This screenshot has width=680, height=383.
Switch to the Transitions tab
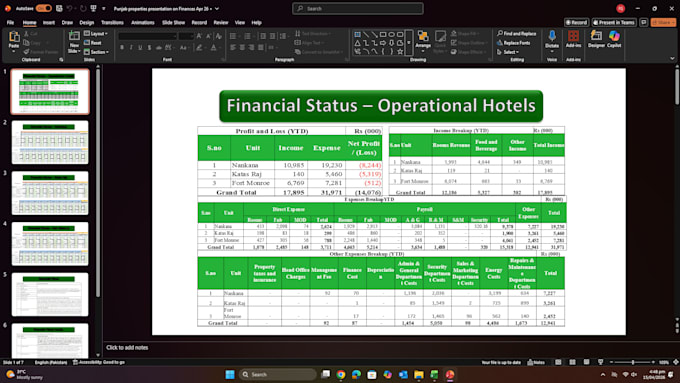(112, 23)
